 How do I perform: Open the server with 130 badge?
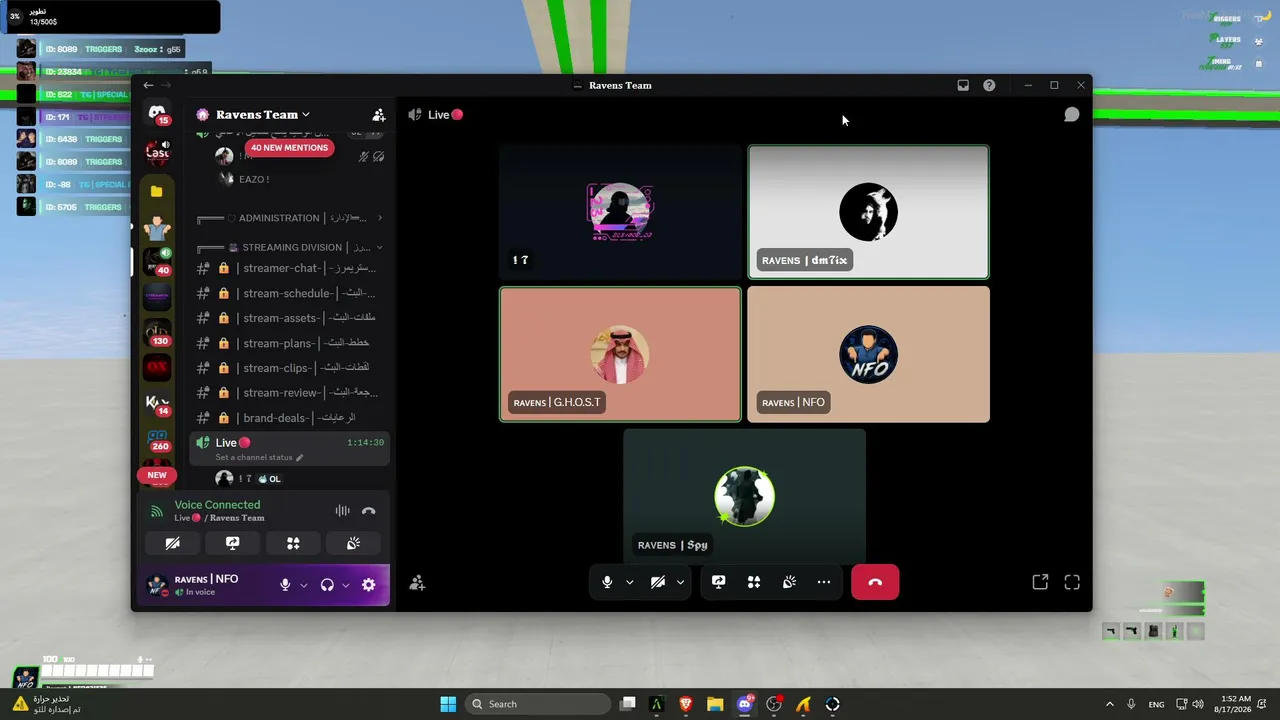(x=157, y=331)
